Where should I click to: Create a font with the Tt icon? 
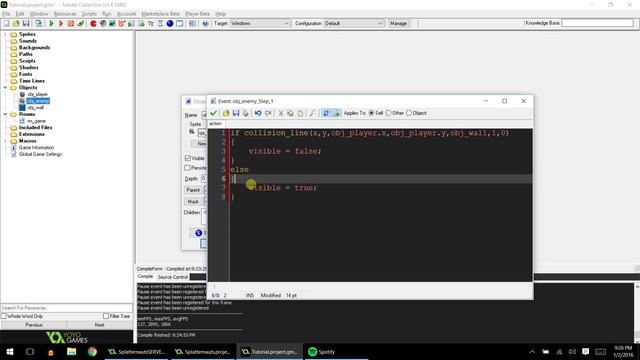(x=151, y=24)
